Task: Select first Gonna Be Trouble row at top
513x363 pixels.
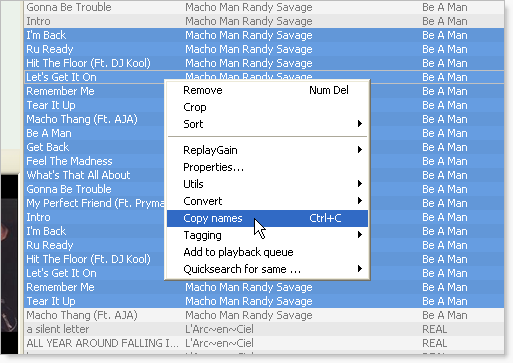Action: click(264, 7)
